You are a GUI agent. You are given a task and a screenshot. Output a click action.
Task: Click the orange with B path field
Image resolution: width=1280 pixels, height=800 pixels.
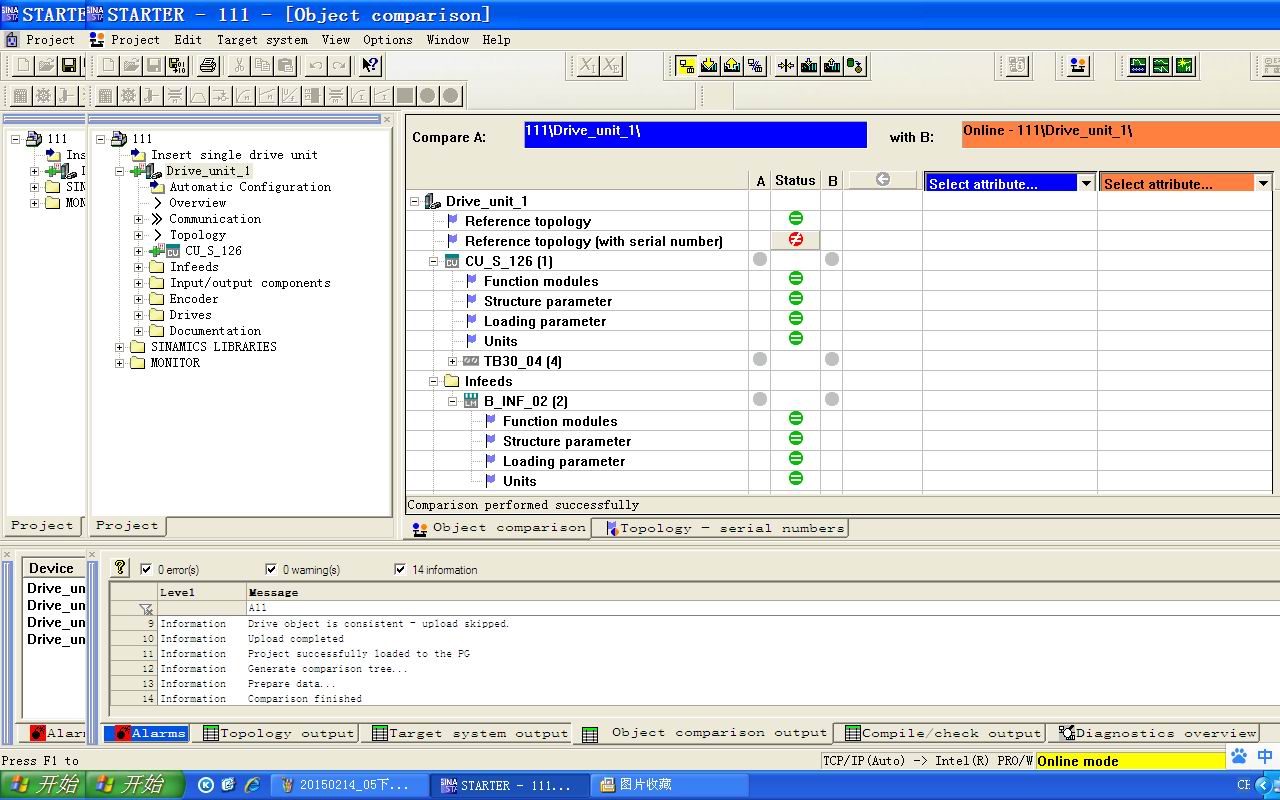tap(1119, 135)
